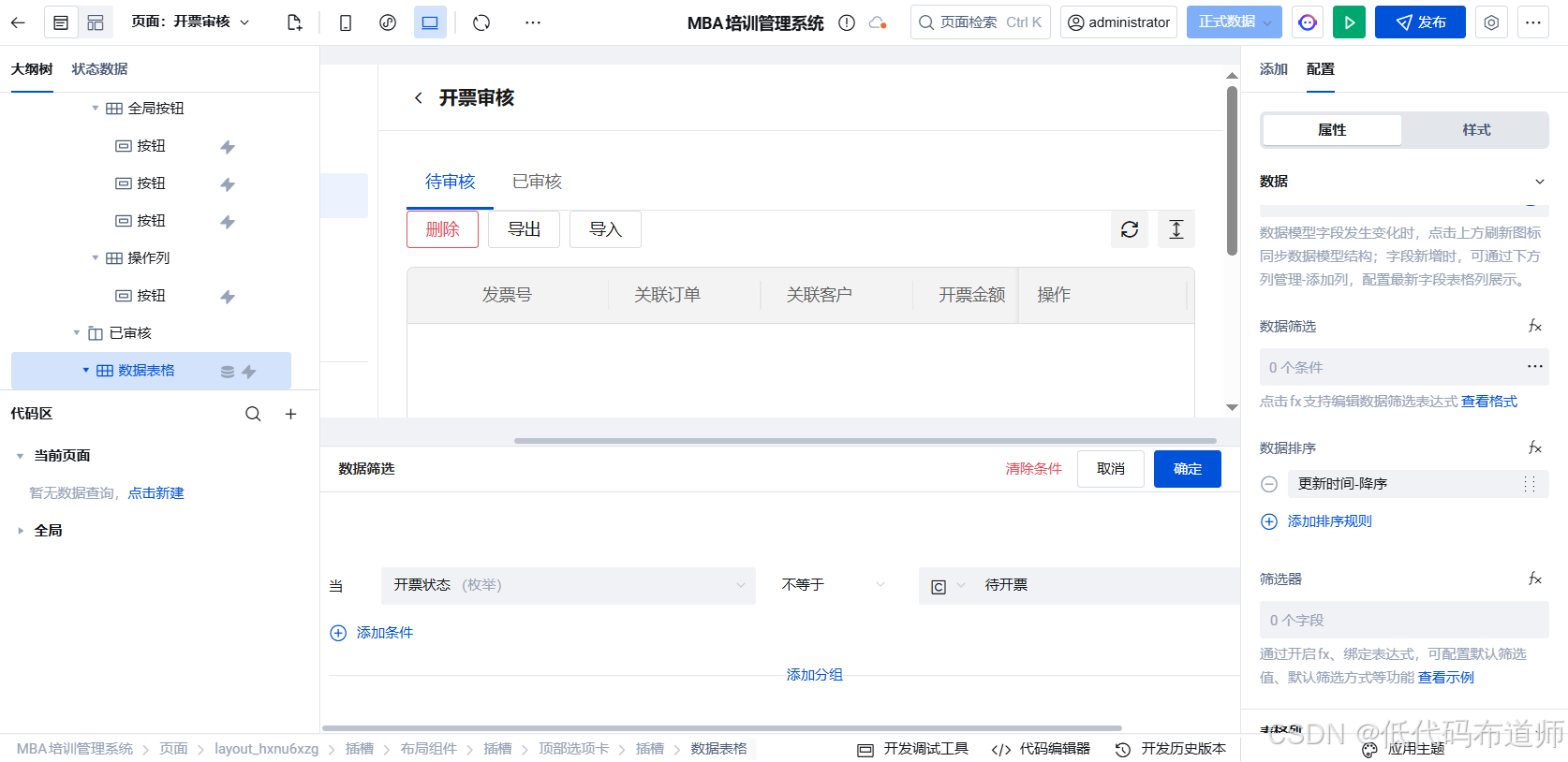1568x762 pixels.
Task: Switch to the 添加 tab in right panel
Action: pos(1274,69)
